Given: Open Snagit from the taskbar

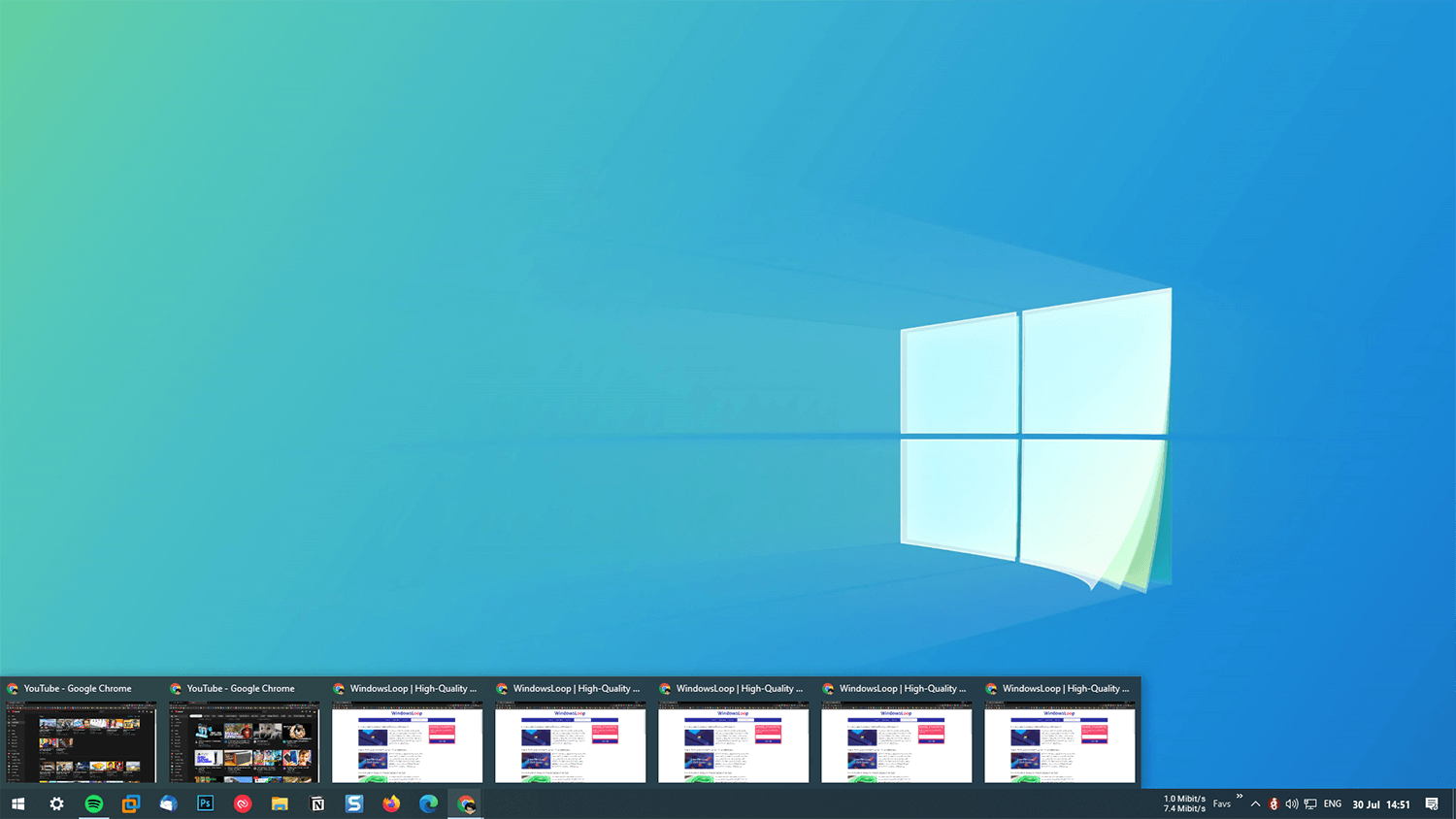Looking at the screenshot, I should [x=354, y=803].
